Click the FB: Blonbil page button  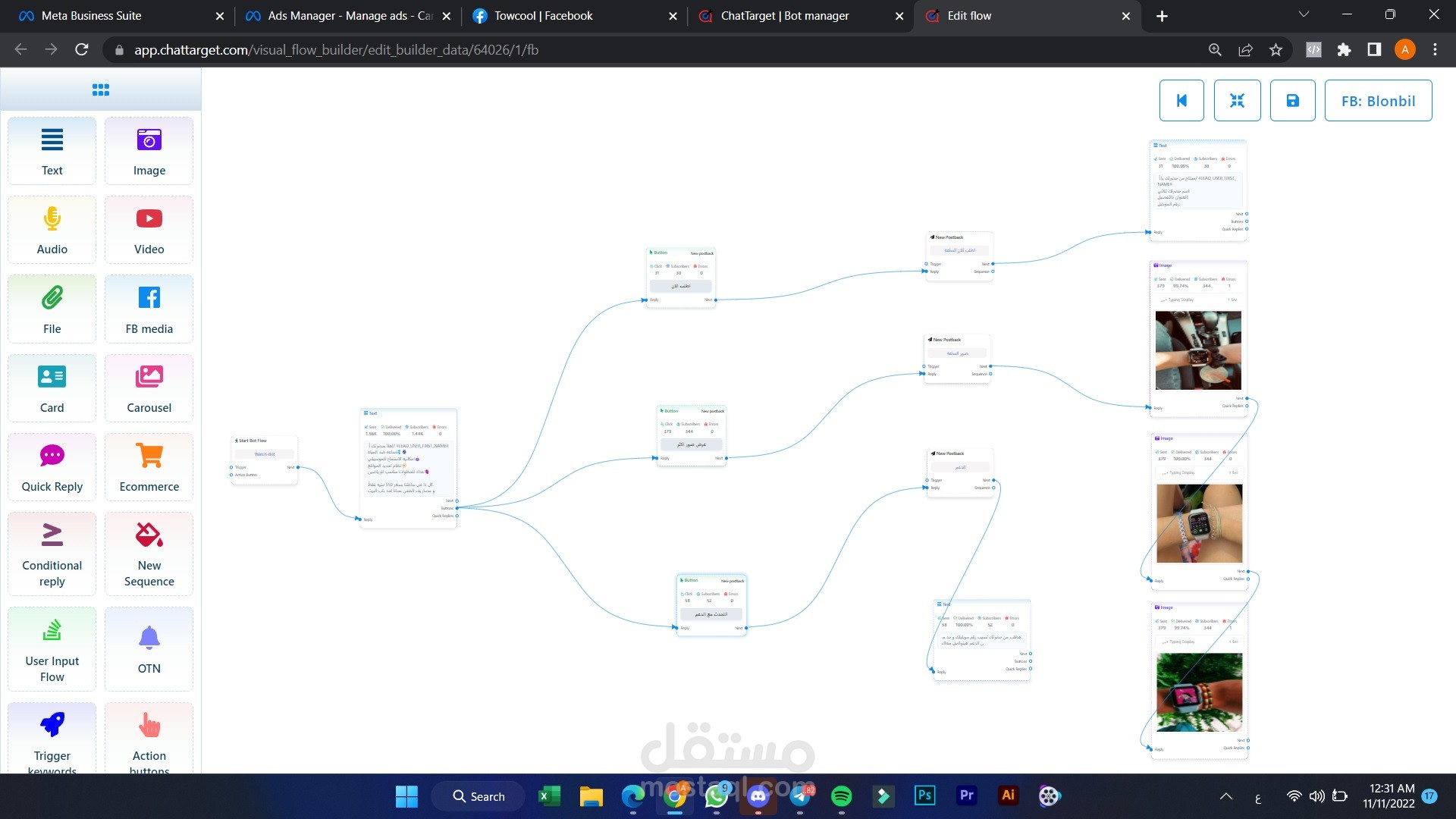(x=1378, y=100)
